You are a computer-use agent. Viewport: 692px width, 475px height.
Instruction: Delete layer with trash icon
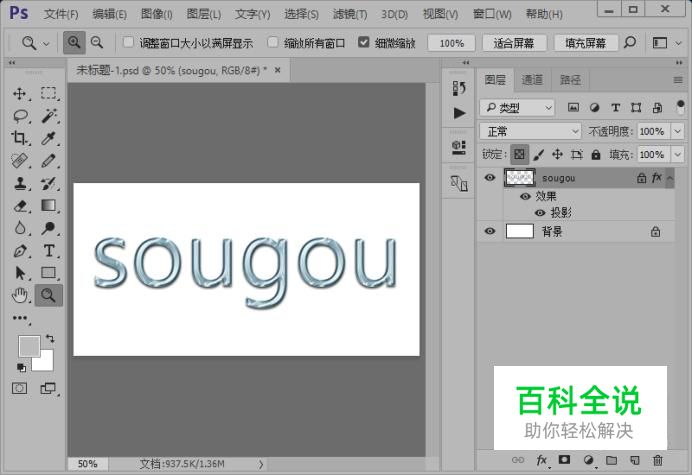658,460
